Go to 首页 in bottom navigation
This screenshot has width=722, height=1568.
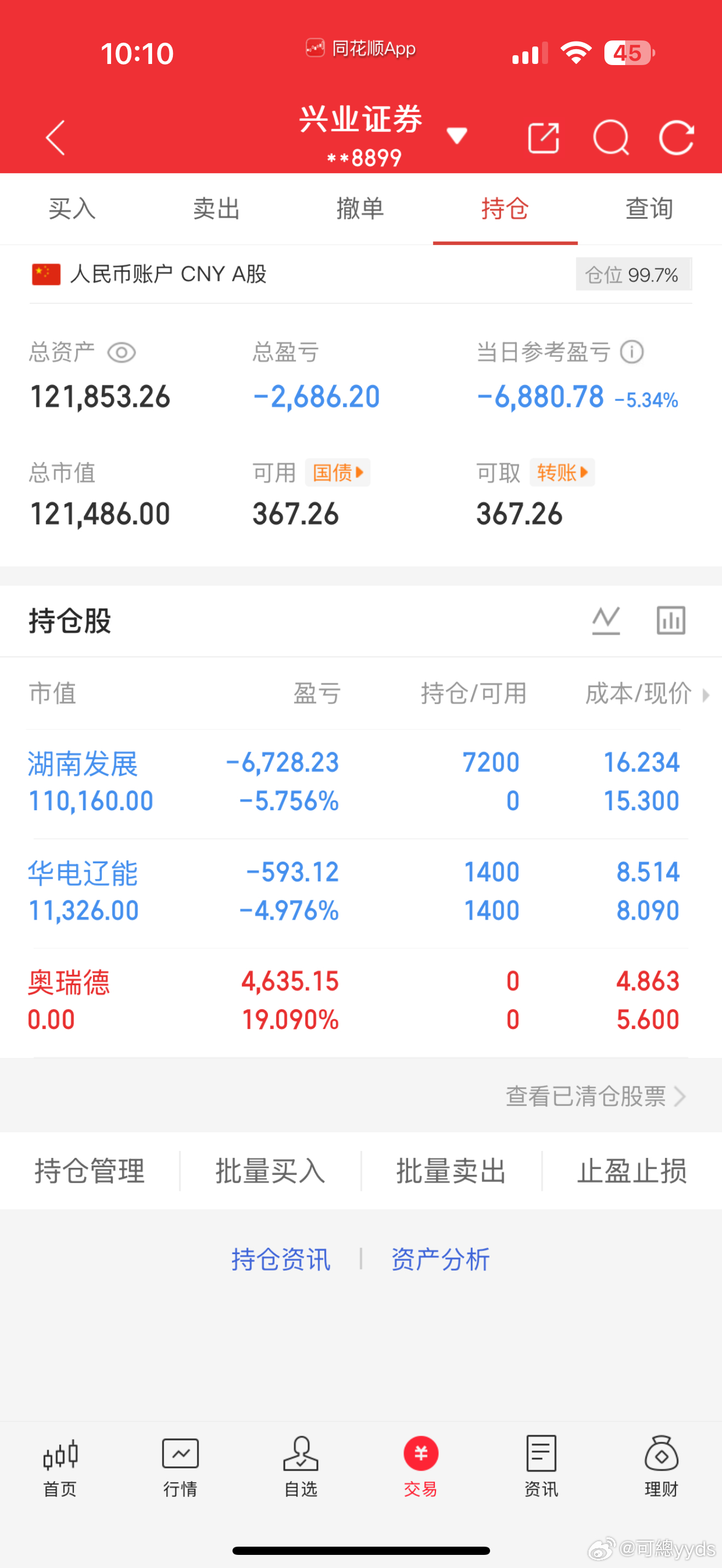(60, 1466)
